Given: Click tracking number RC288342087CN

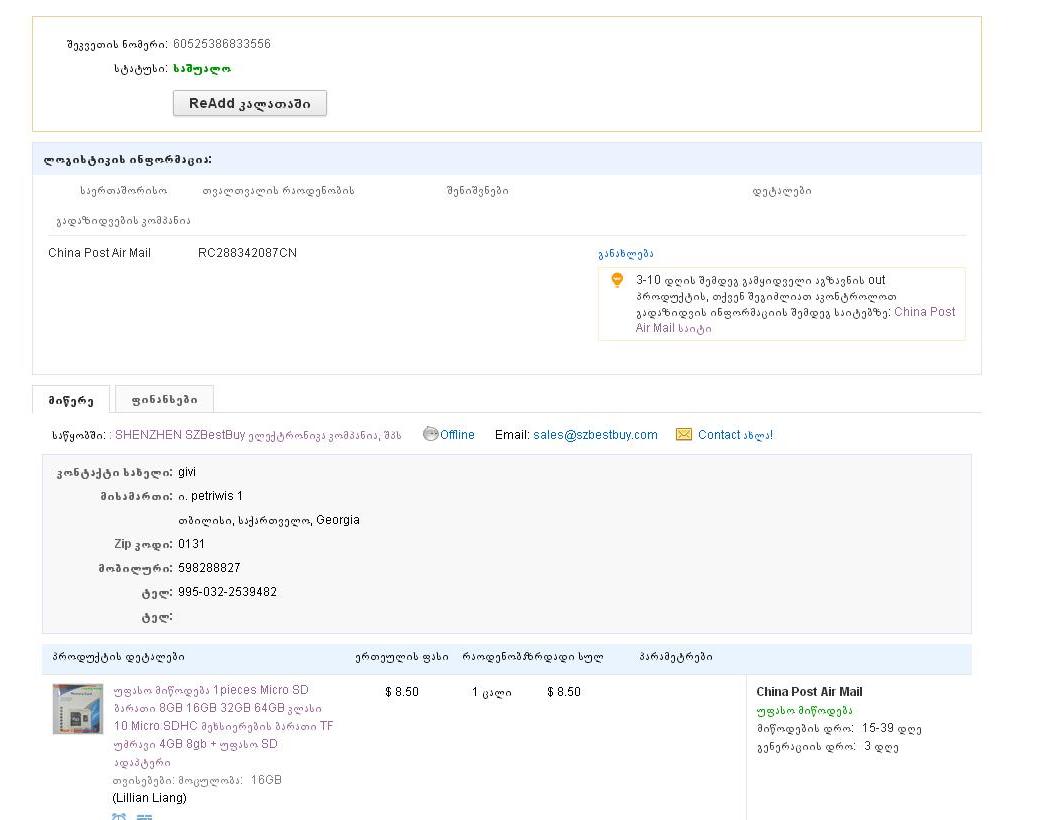Looking at the screenshot, I should tap(247, 253).
